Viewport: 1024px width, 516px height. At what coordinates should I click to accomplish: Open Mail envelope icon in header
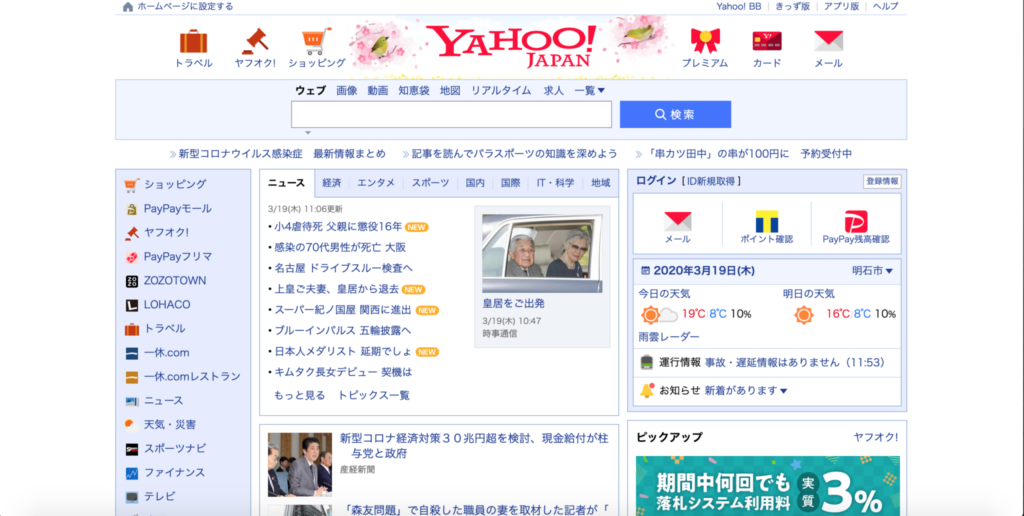(828, 41)
